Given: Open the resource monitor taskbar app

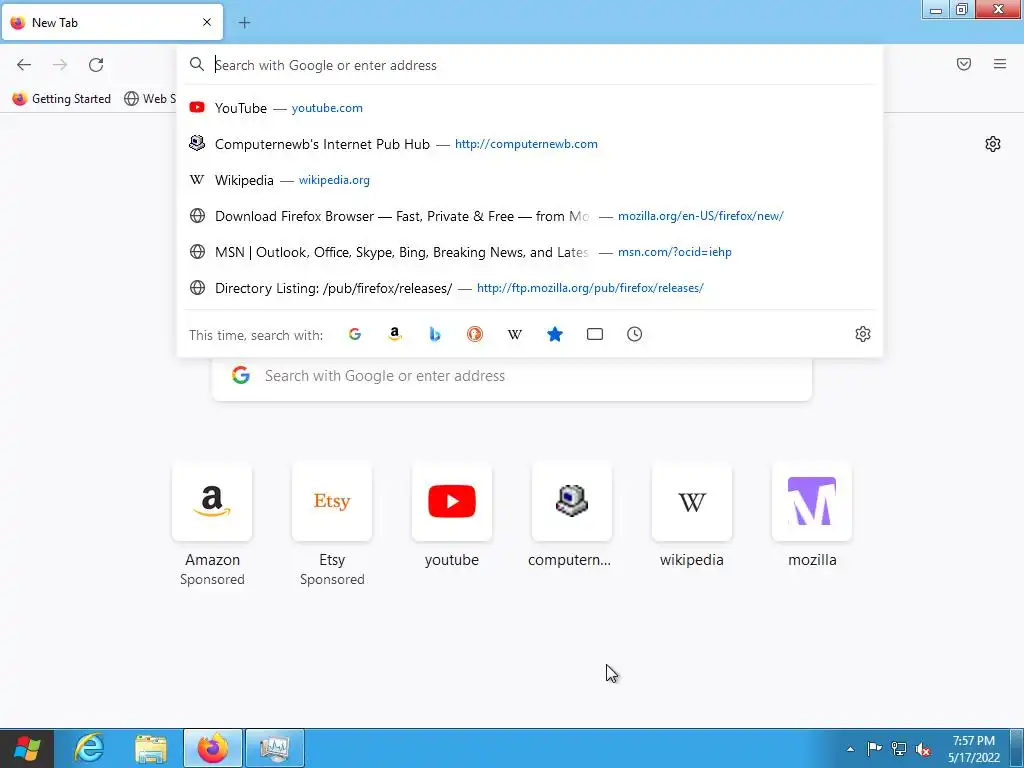Looking at the screenshot, I should coord(275,748).
